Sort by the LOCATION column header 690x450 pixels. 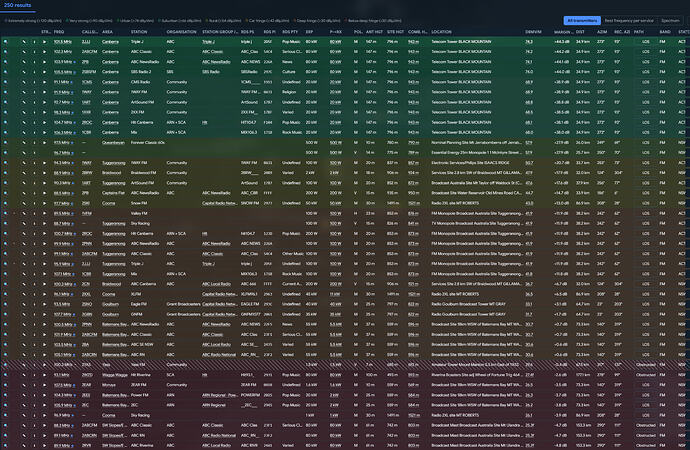click(x=441, y=32)
